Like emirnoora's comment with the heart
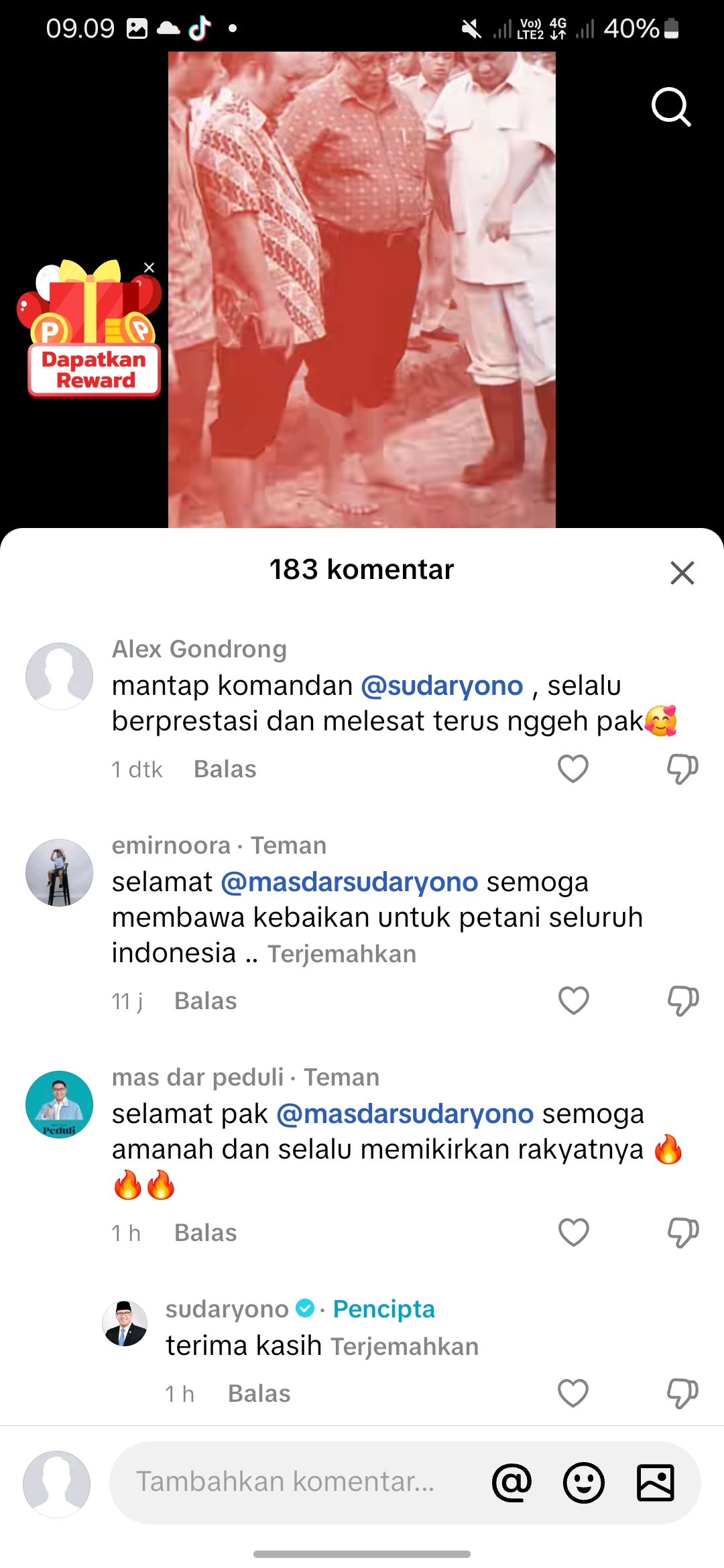The height and width of the screenshot is (1568, 724). click(573, 1000)
